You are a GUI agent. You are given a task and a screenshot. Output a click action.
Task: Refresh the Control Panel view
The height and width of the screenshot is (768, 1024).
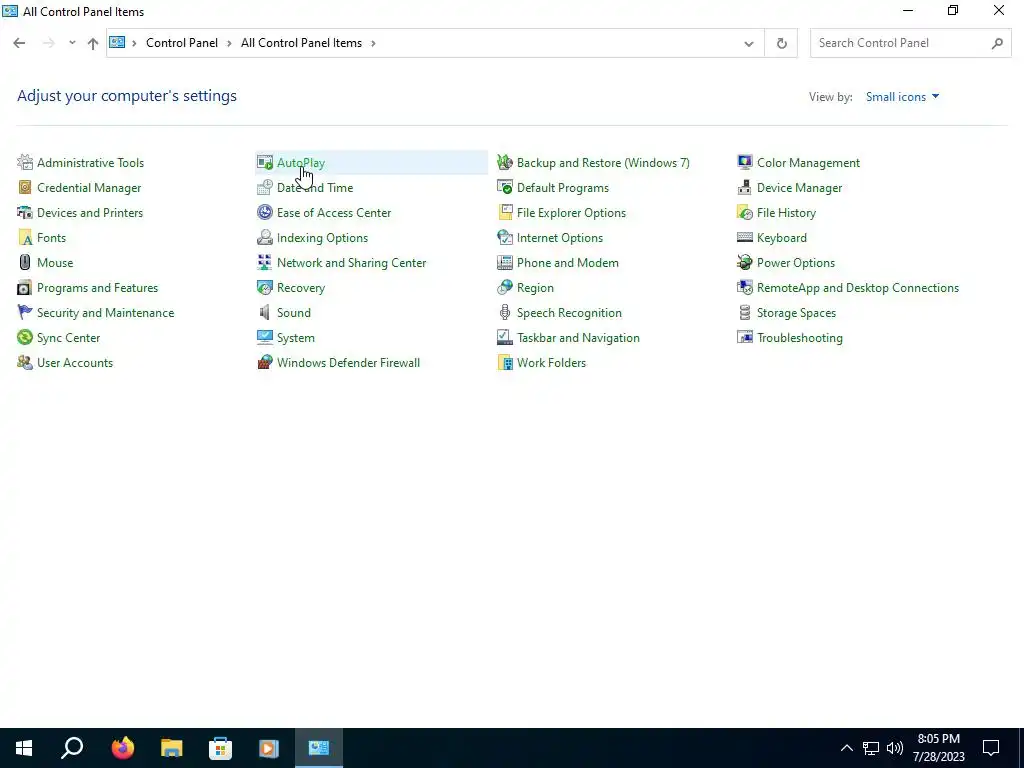(781, 43)
